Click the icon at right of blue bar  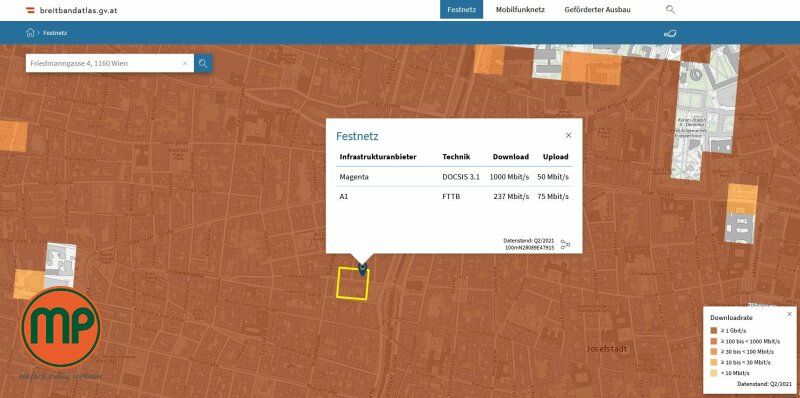click(x=670, y=33)
